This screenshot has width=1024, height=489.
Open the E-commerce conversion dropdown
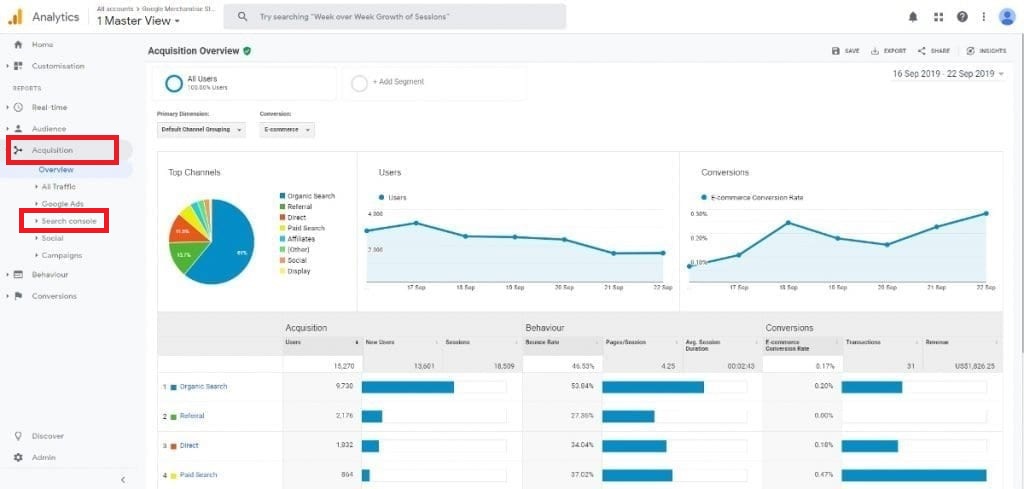click(287, 130)
